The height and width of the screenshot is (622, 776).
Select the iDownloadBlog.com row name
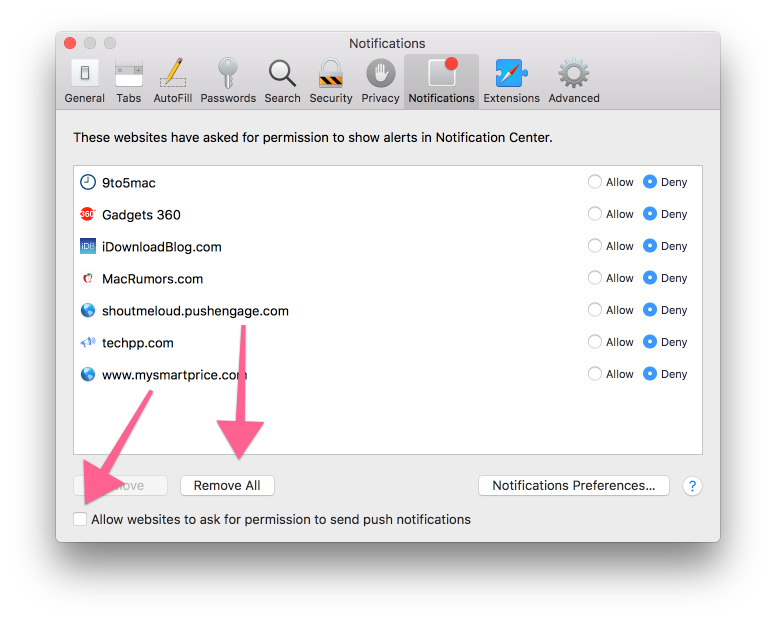[x=162, y=246]
